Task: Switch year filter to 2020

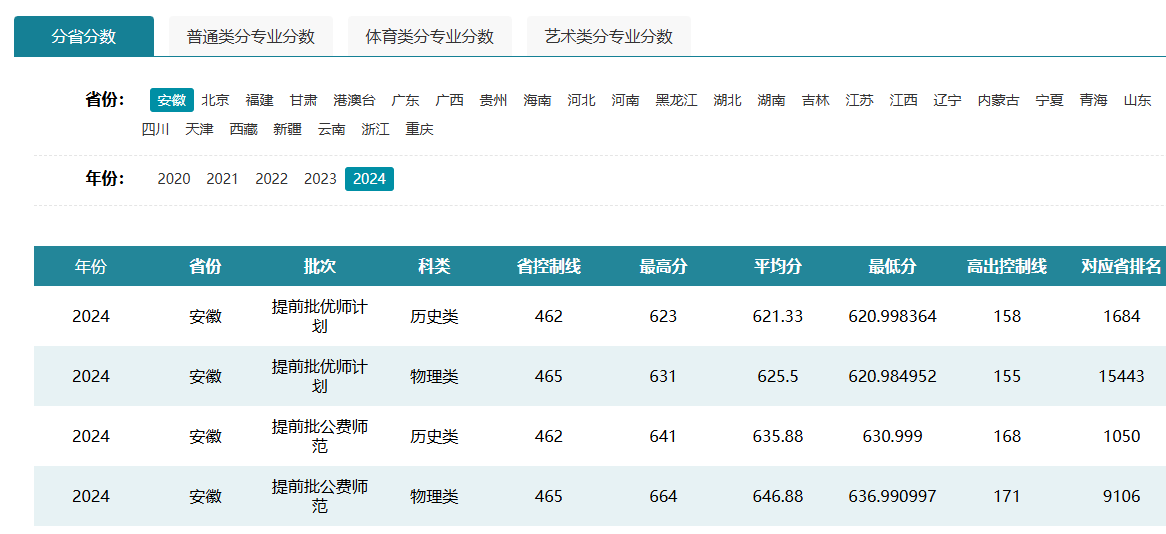Action: (174, 179)
